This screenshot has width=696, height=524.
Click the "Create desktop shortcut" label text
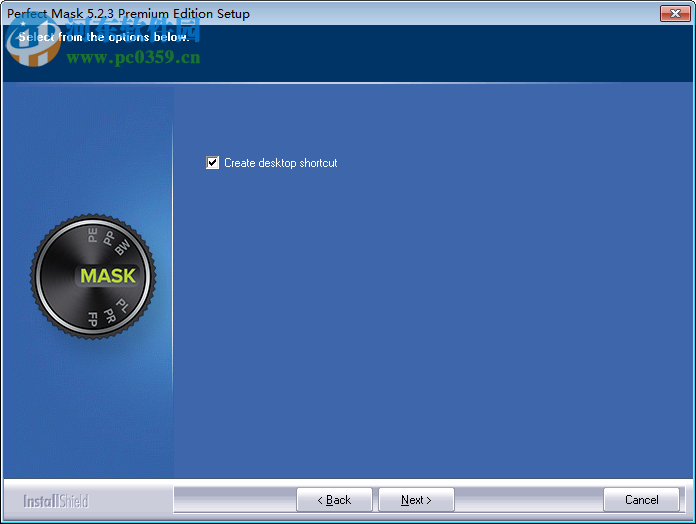point(281,163)
